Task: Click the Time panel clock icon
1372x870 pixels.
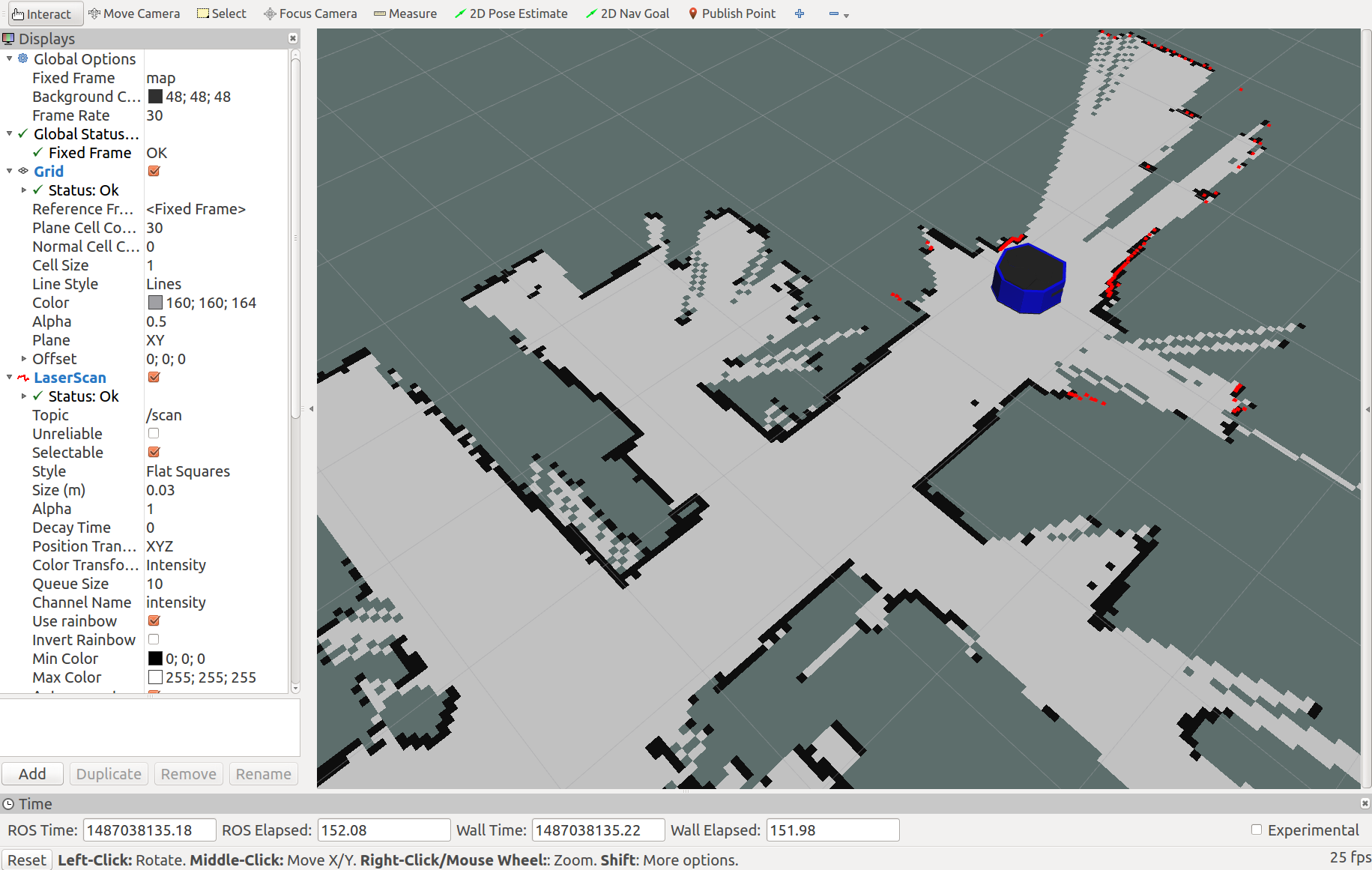Action: tap(8, 804)
